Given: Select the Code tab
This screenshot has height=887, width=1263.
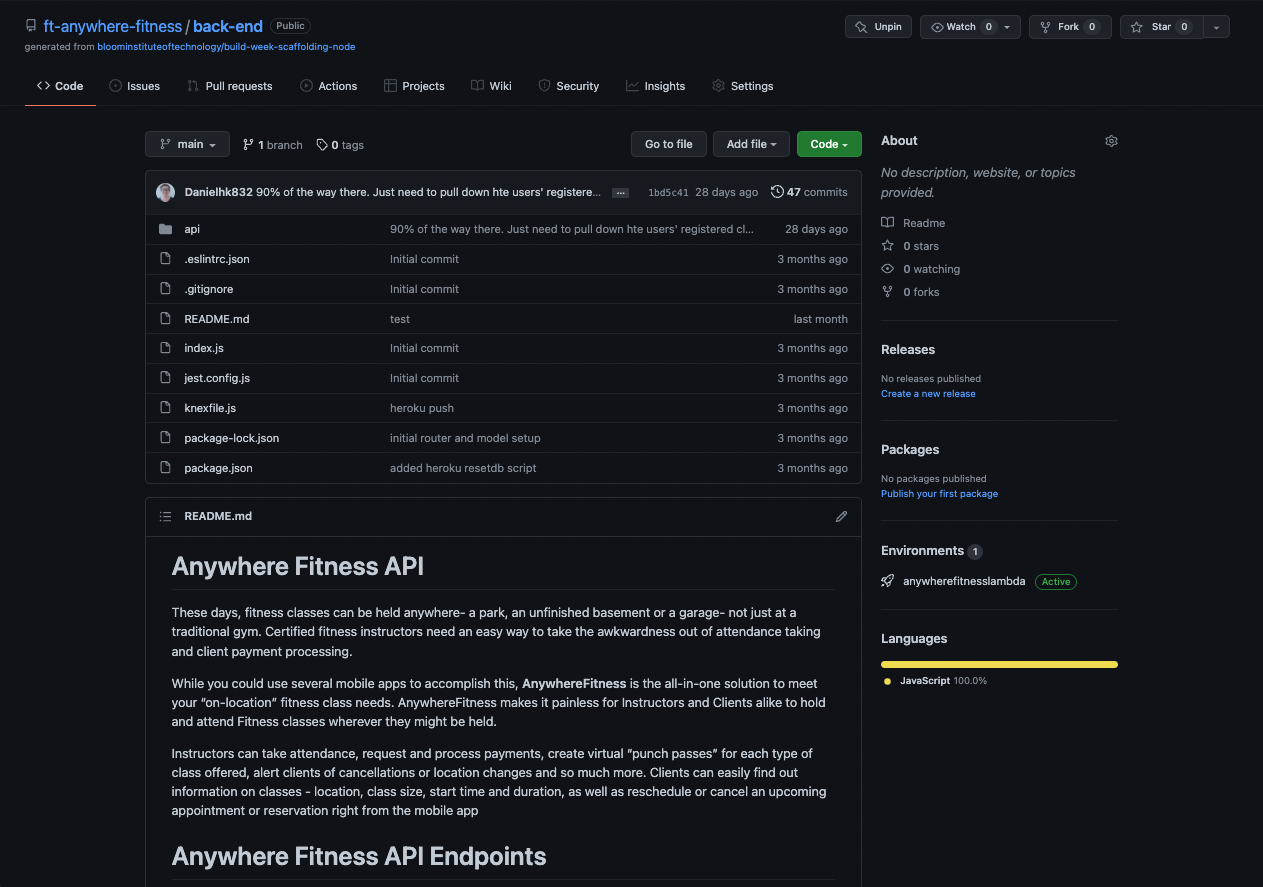Looking at the screenshot, I should coord(60,86).
